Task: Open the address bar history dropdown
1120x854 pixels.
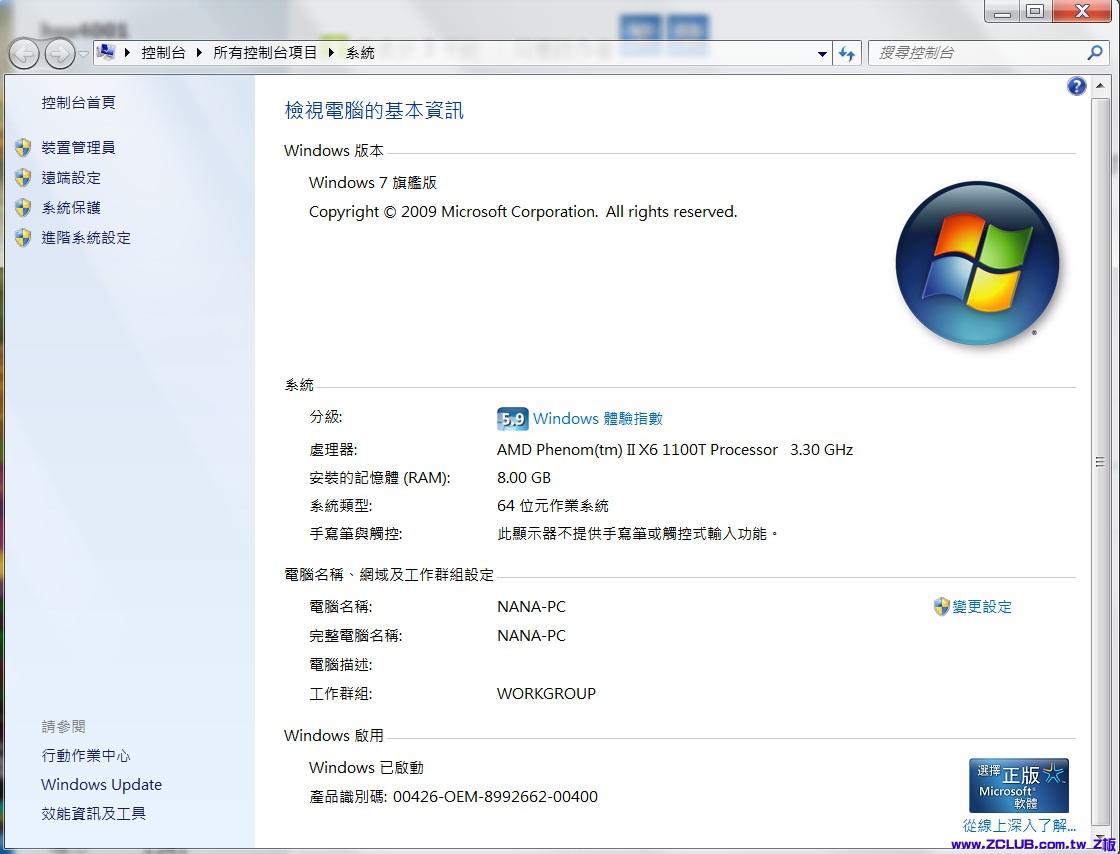Action: pos(822,54)
